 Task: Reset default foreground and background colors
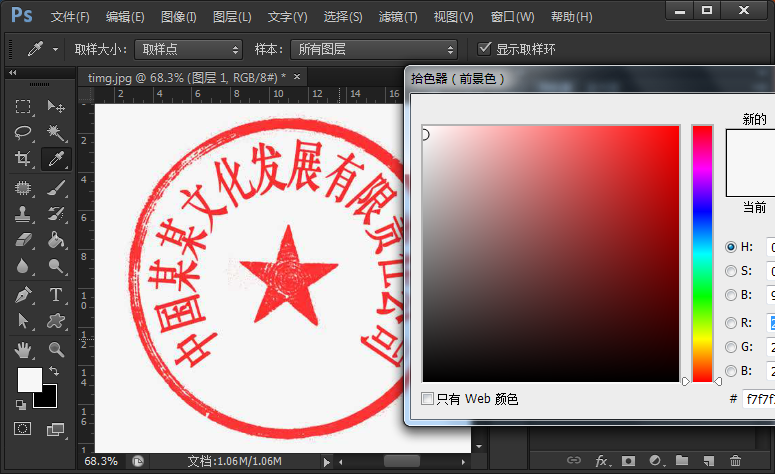[21, 405]
